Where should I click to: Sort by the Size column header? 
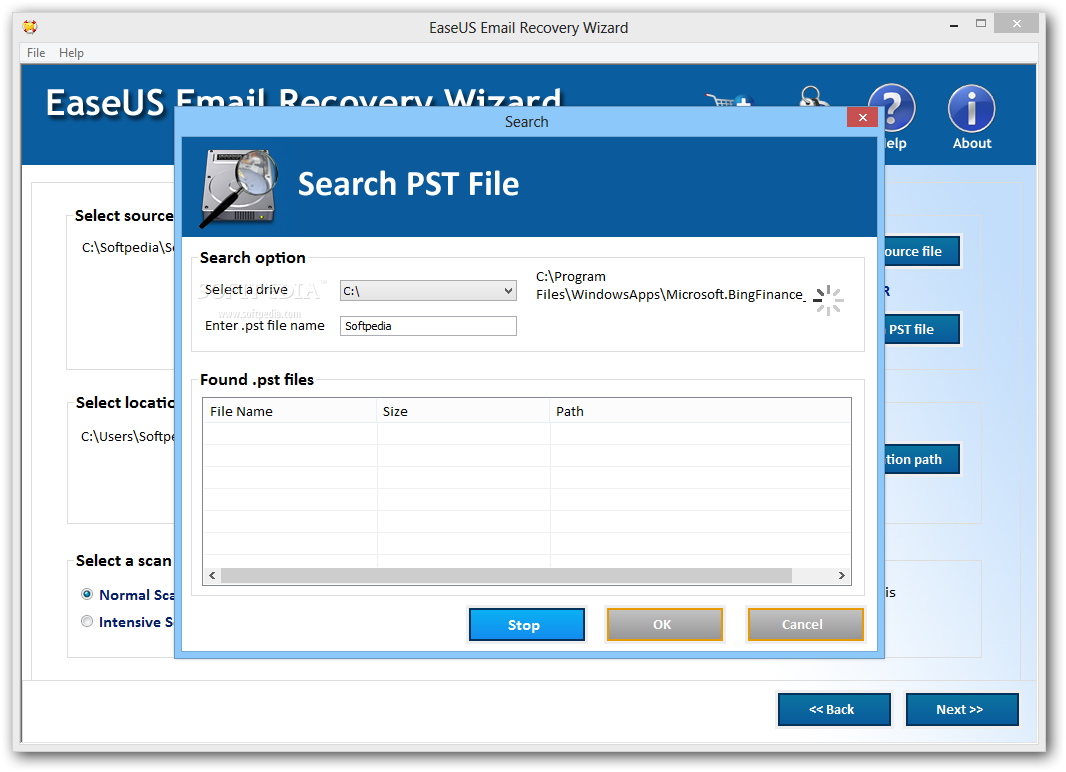coord(463,411)
